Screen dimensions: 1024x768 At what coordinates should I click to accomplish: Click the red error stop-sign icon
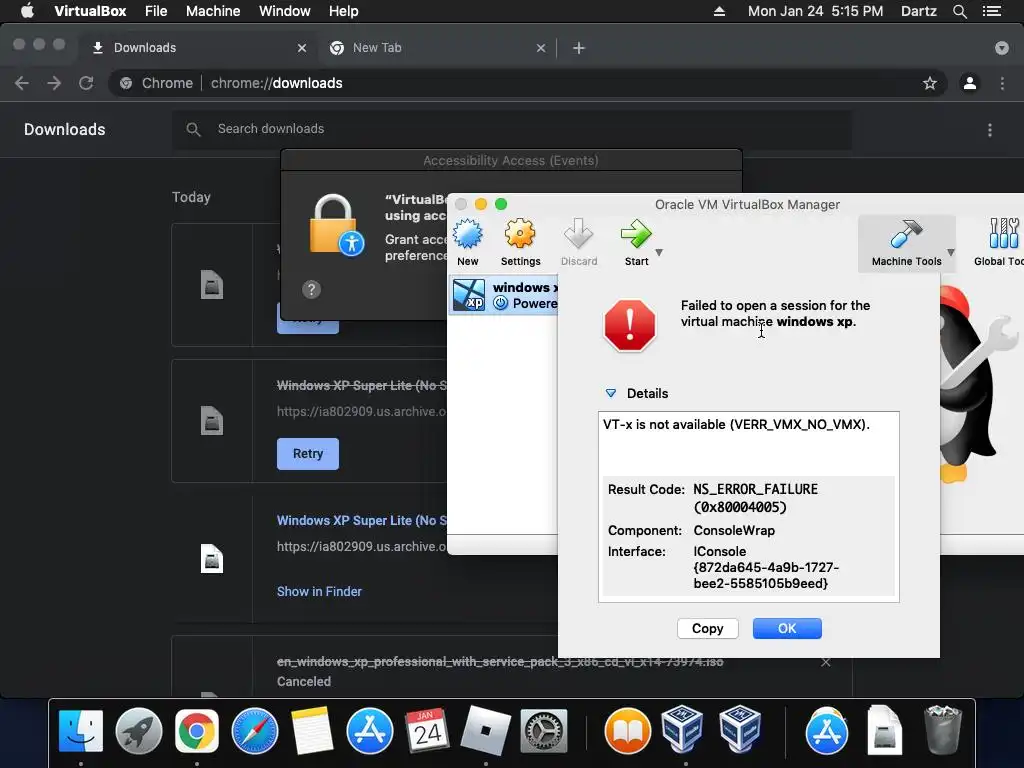click(x=630, y=325)
